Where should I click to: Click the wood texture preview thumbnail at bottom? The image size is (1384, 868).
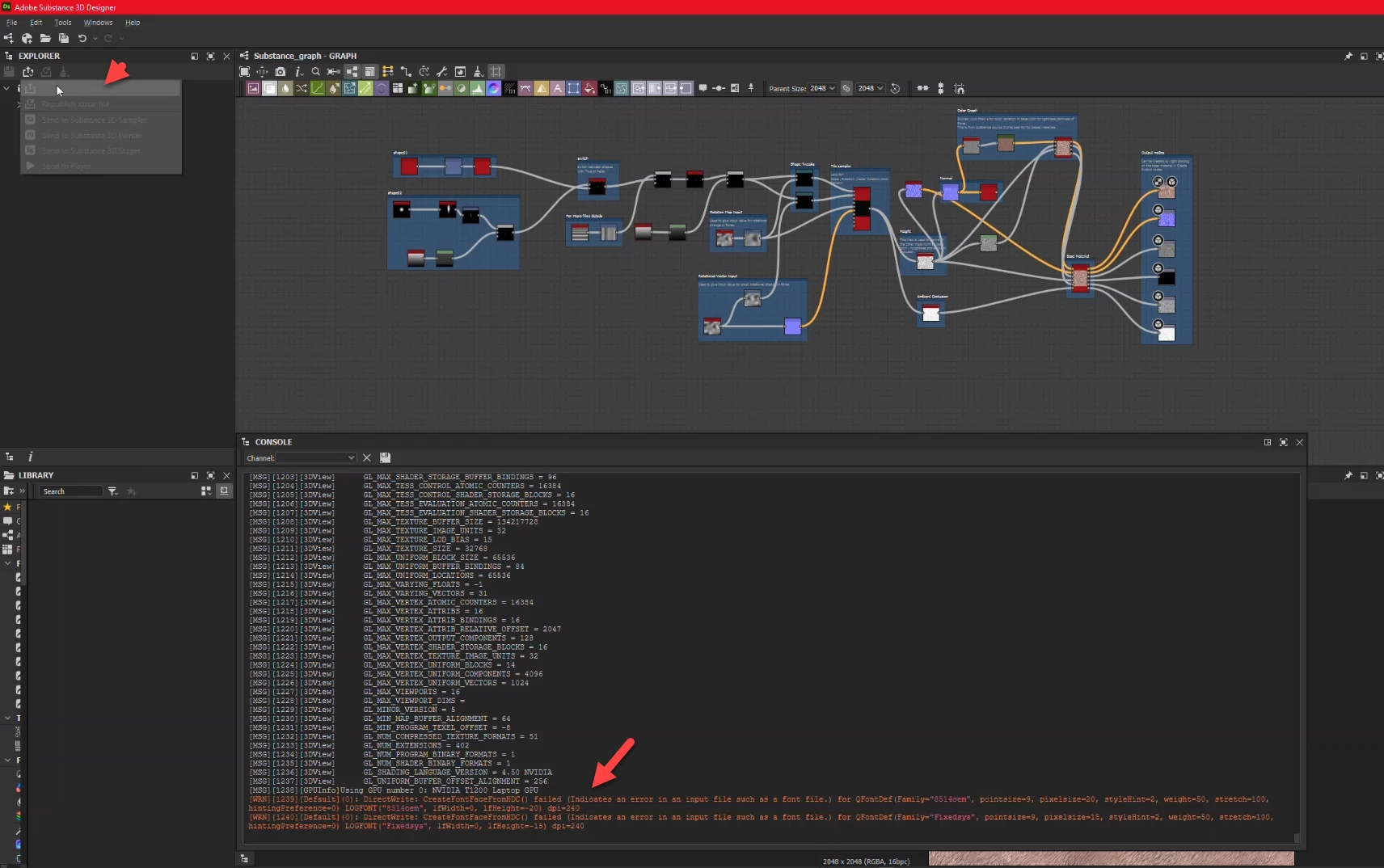click(x=1111, y=858)
